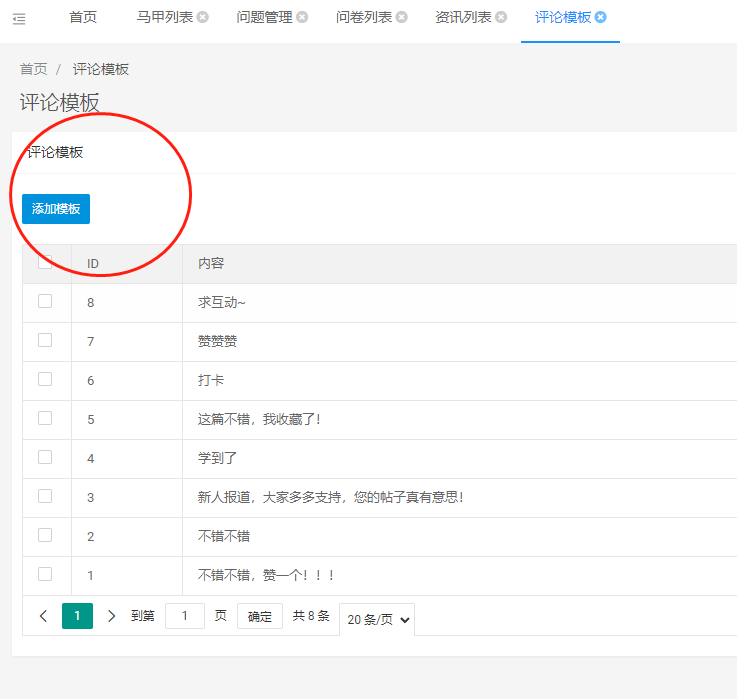
Task: Close the 评论模板 tab
Action: pos(601,17)
